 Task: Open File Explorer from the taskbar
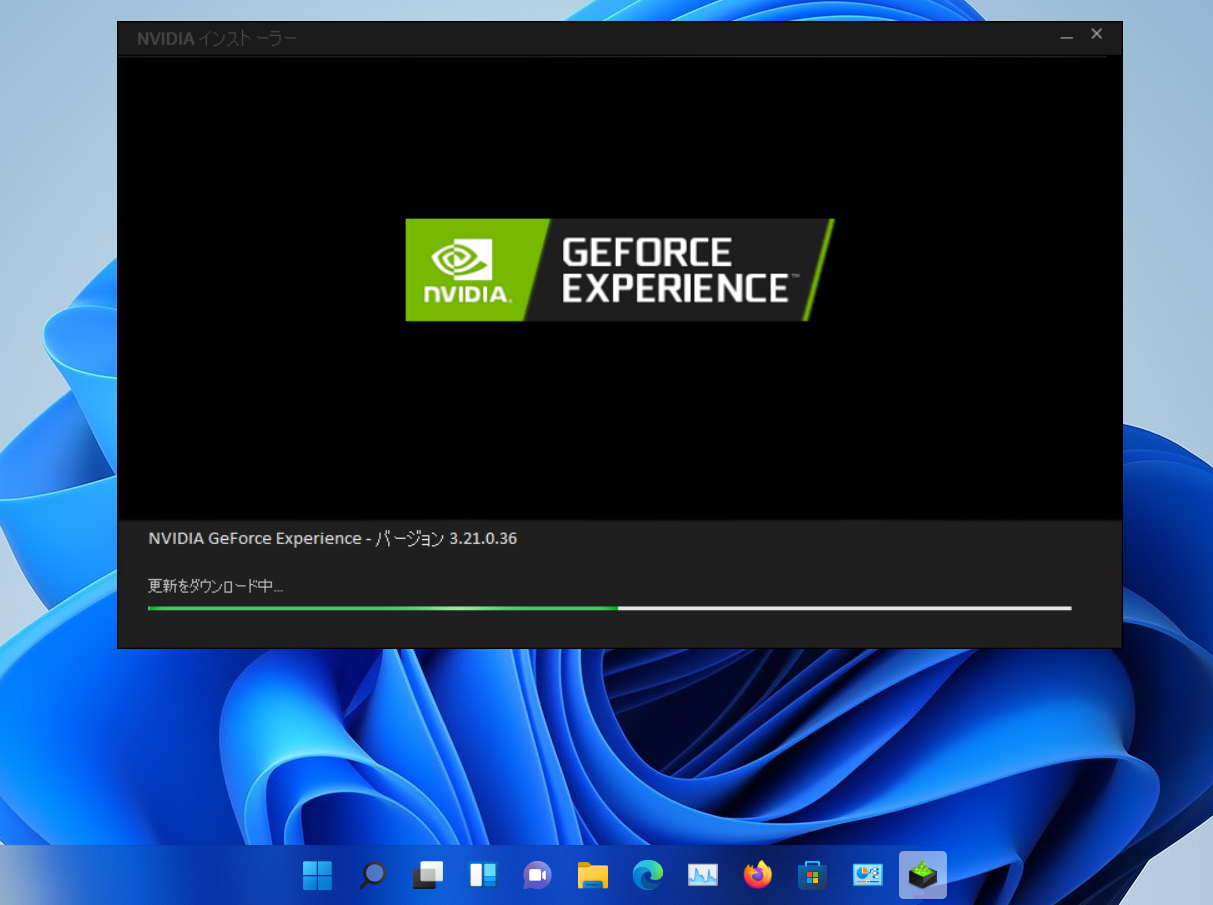[x=592, y=875]
